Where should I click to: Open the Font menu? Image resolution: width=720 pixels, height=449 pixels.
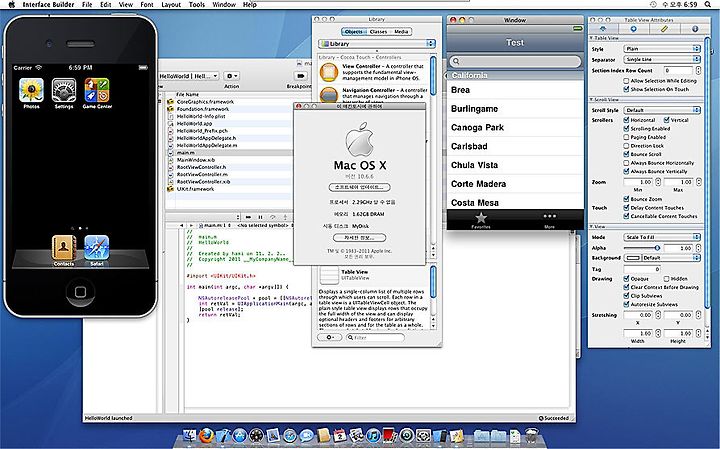point(147,4)
